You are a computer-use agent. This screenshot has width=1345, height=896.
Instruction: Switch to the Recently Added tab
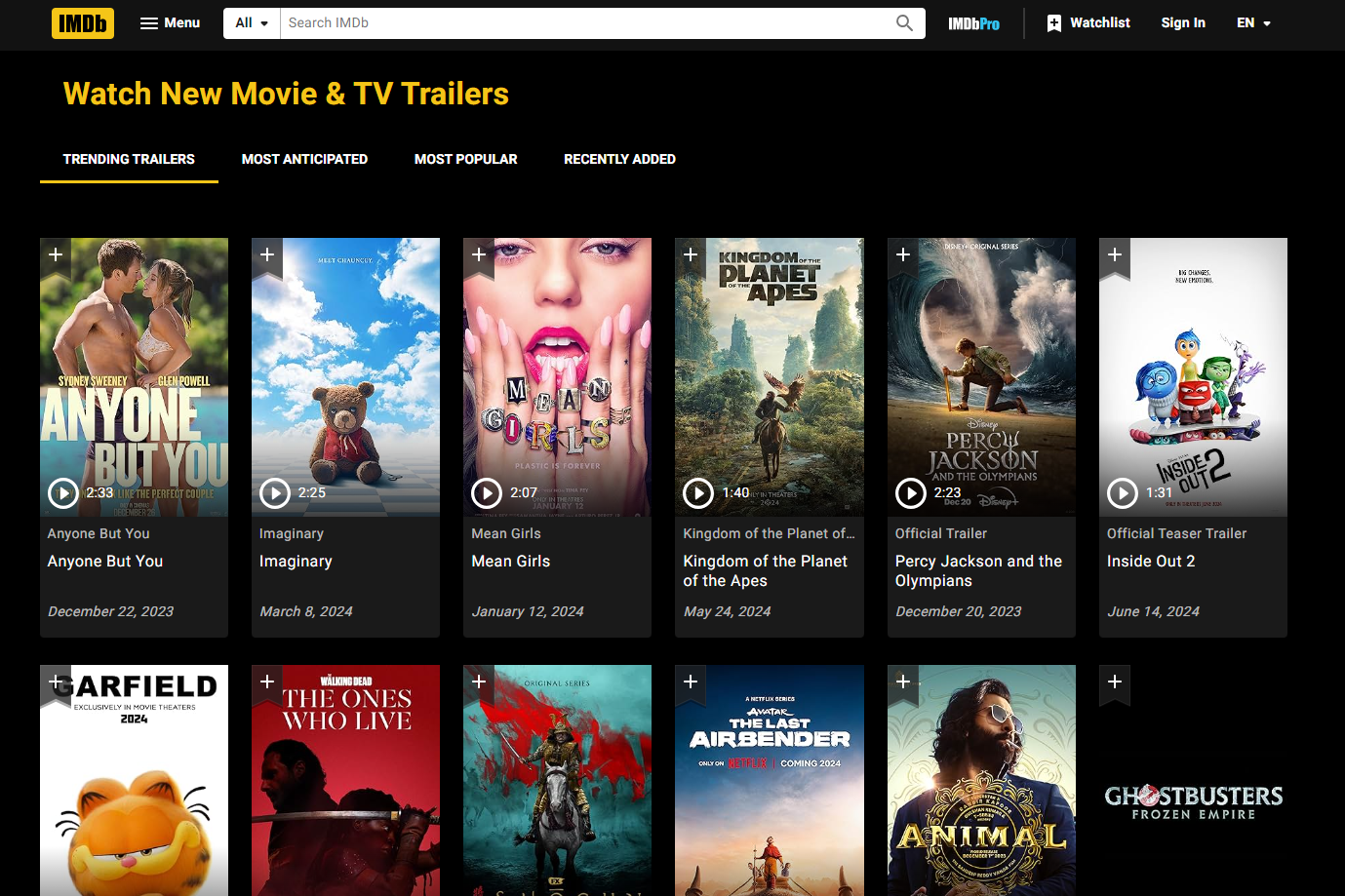coord(619,159)
